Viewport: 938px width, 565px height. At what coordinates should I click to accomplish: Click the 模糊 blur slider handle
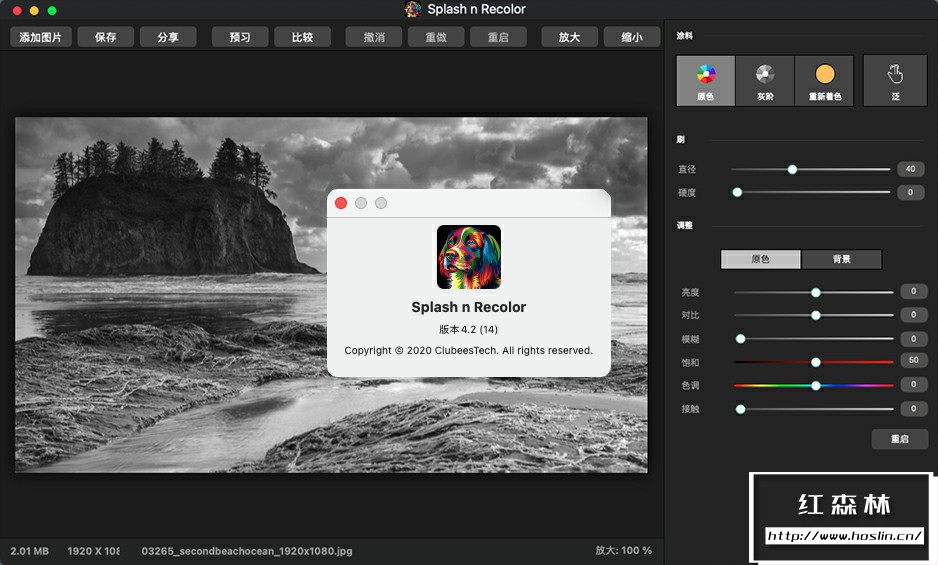741,339
